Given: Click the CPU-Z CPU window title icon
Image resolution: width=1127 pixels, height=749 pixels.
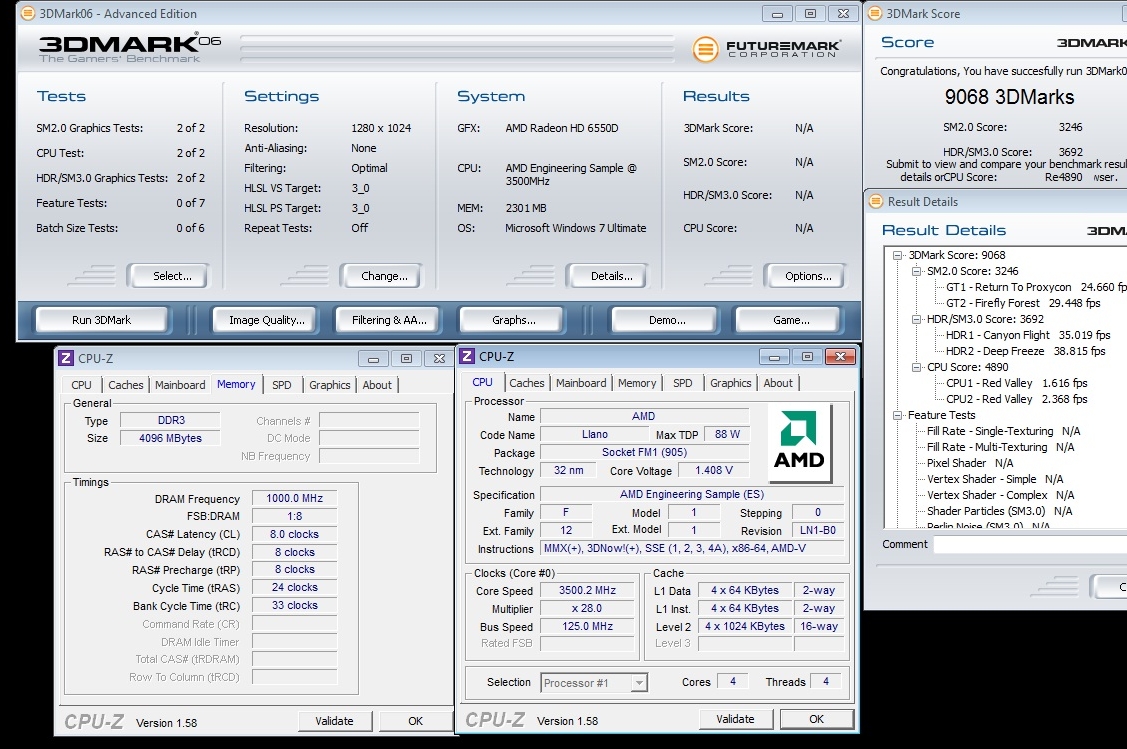Looking at the screenshot, I should click(x=467, y=357).
